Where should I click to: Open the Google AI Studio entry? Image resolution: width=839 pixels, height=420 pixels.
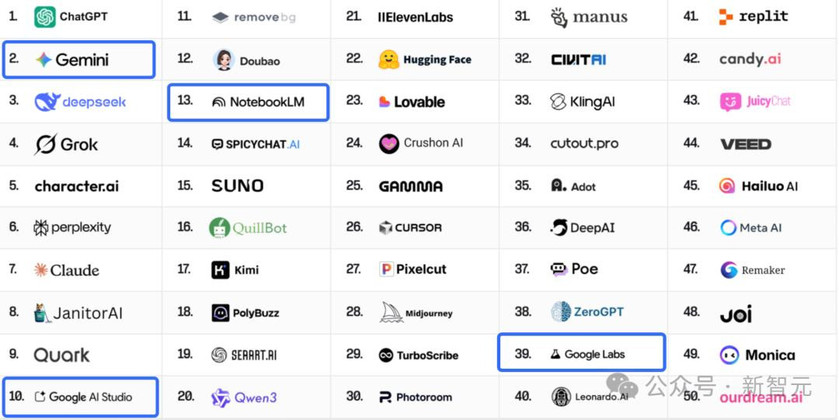[x=80, y=397]
